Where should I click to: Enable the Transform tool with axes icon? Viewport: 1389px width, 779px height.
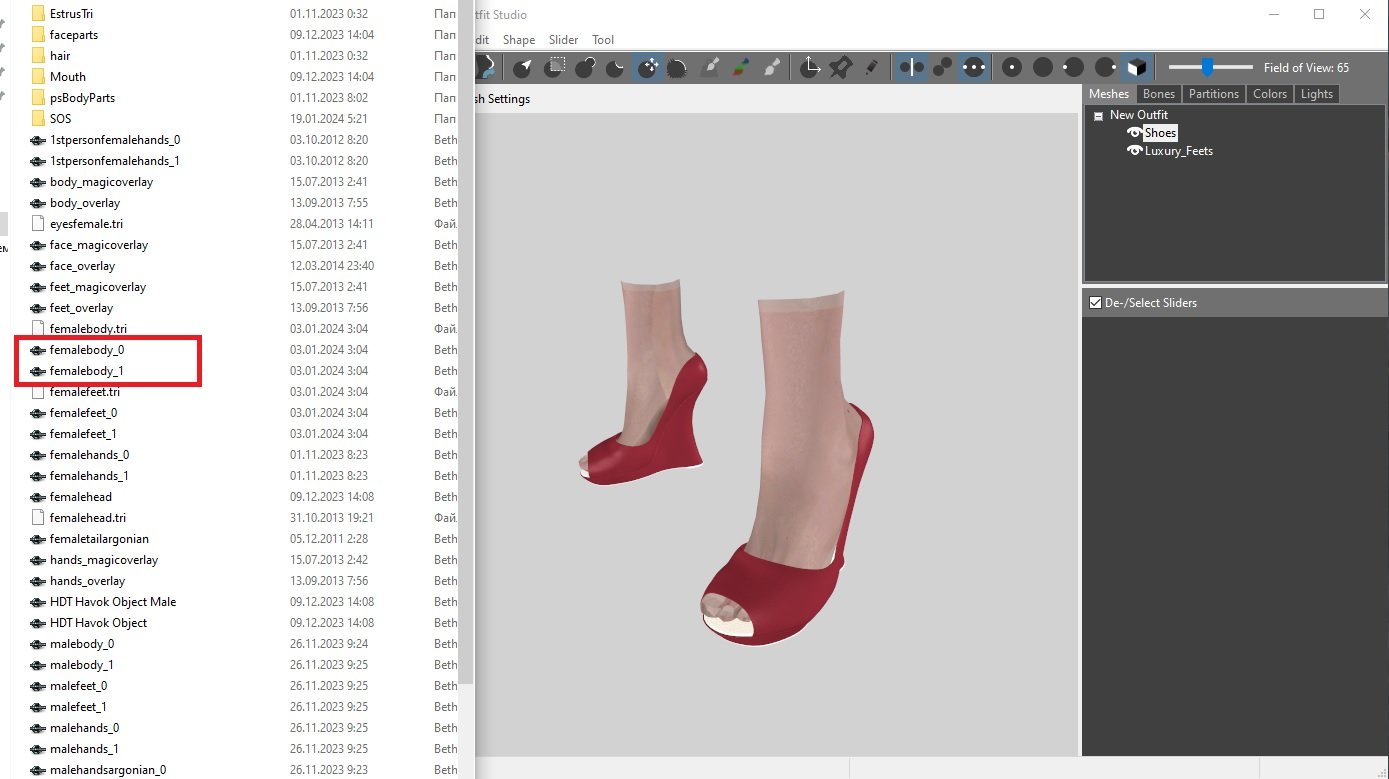coord(809,67)
